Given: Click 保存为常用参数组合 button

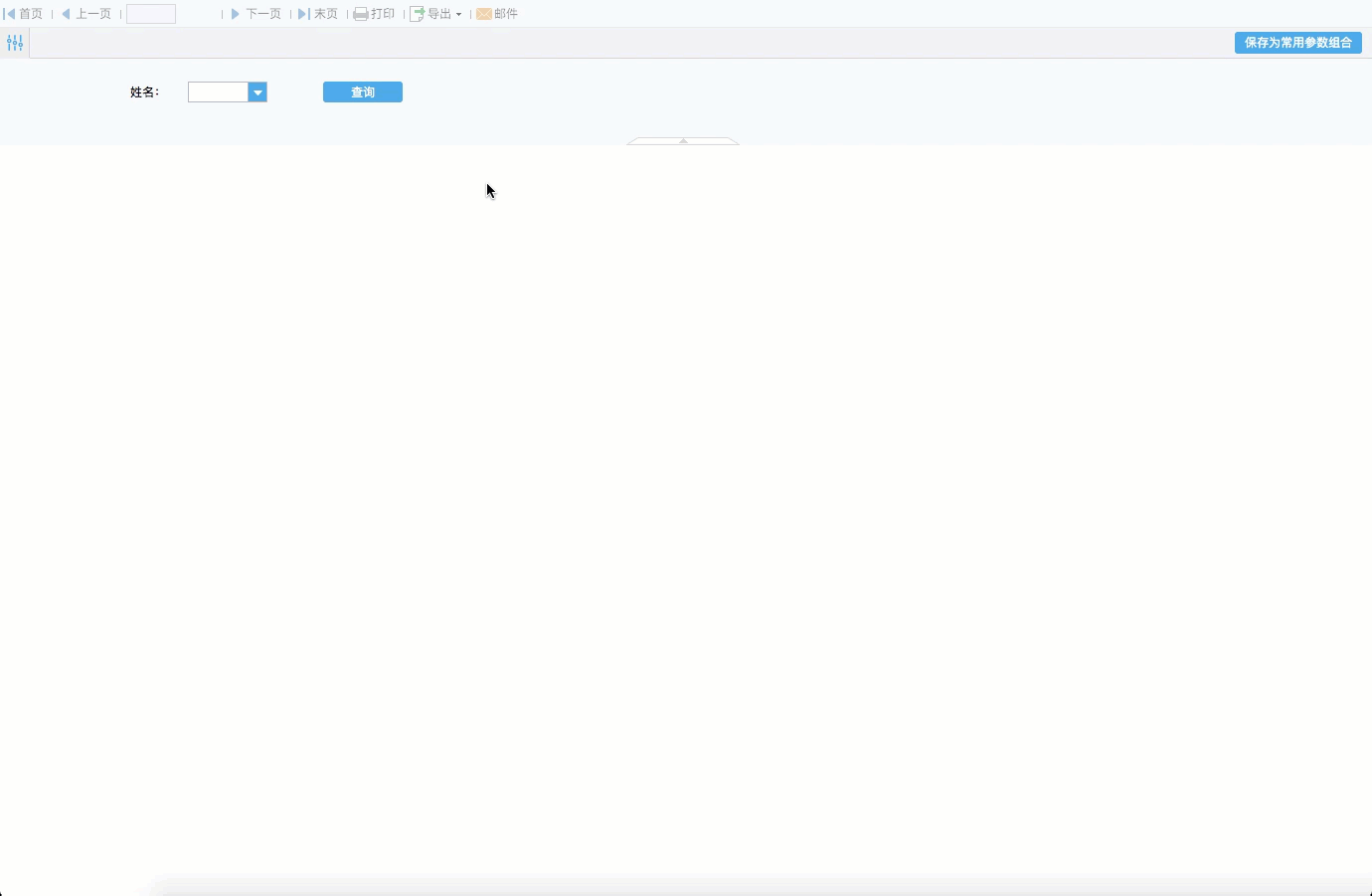Looking at the screenshot, I should (x=1298, y=43).
